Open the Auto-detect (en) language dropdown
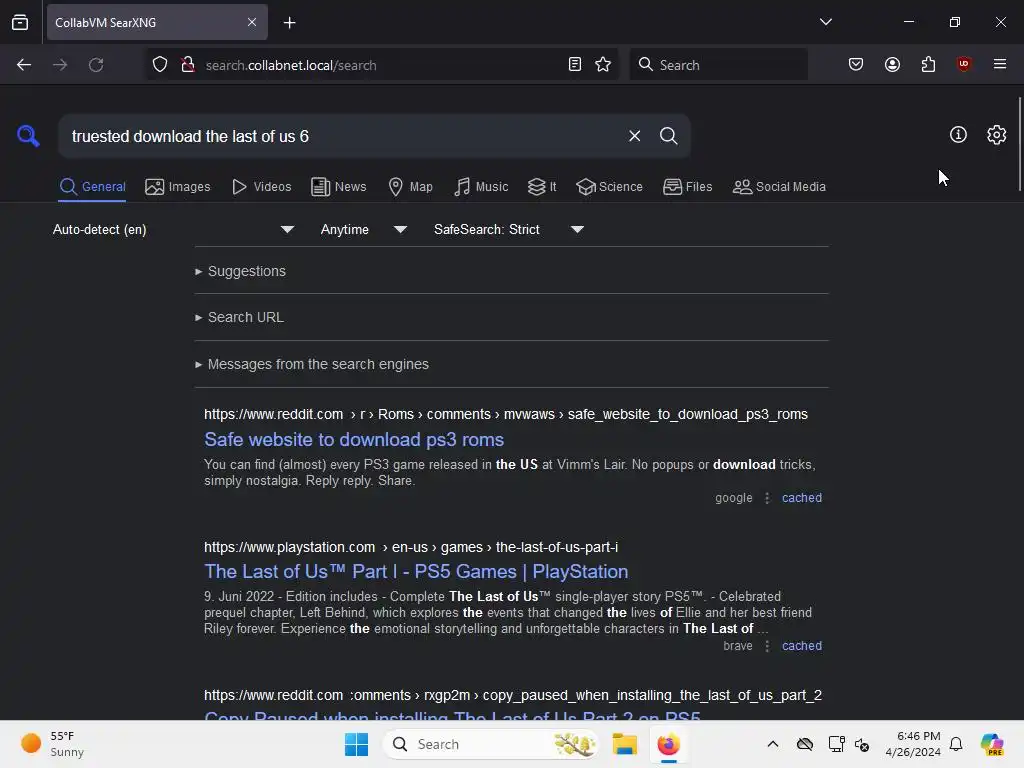 [x=173, y=229]
